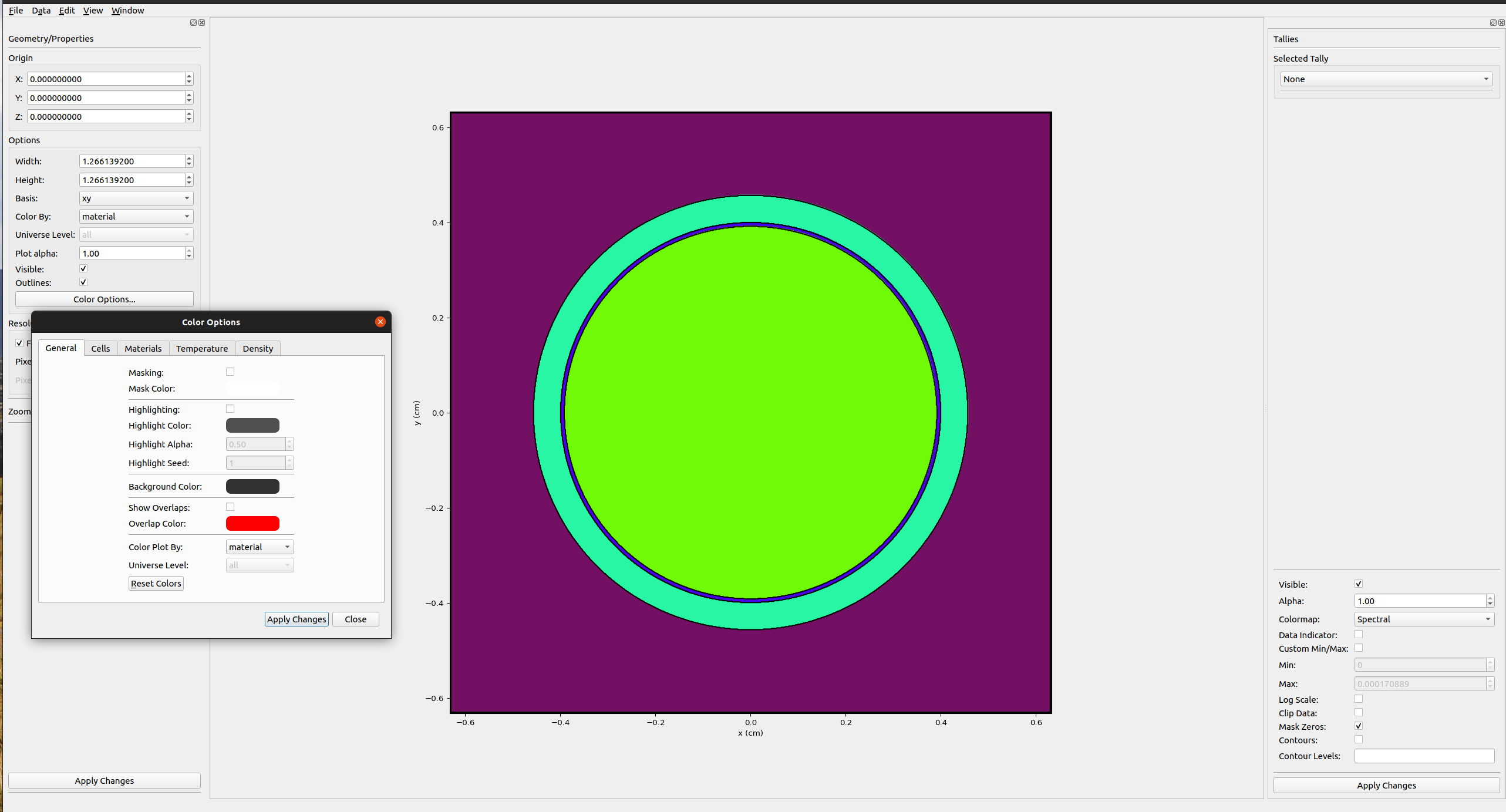Open the Basis dropdown
The width and height of the screenshot is (1506, 812).
click(x=136, y=198)
